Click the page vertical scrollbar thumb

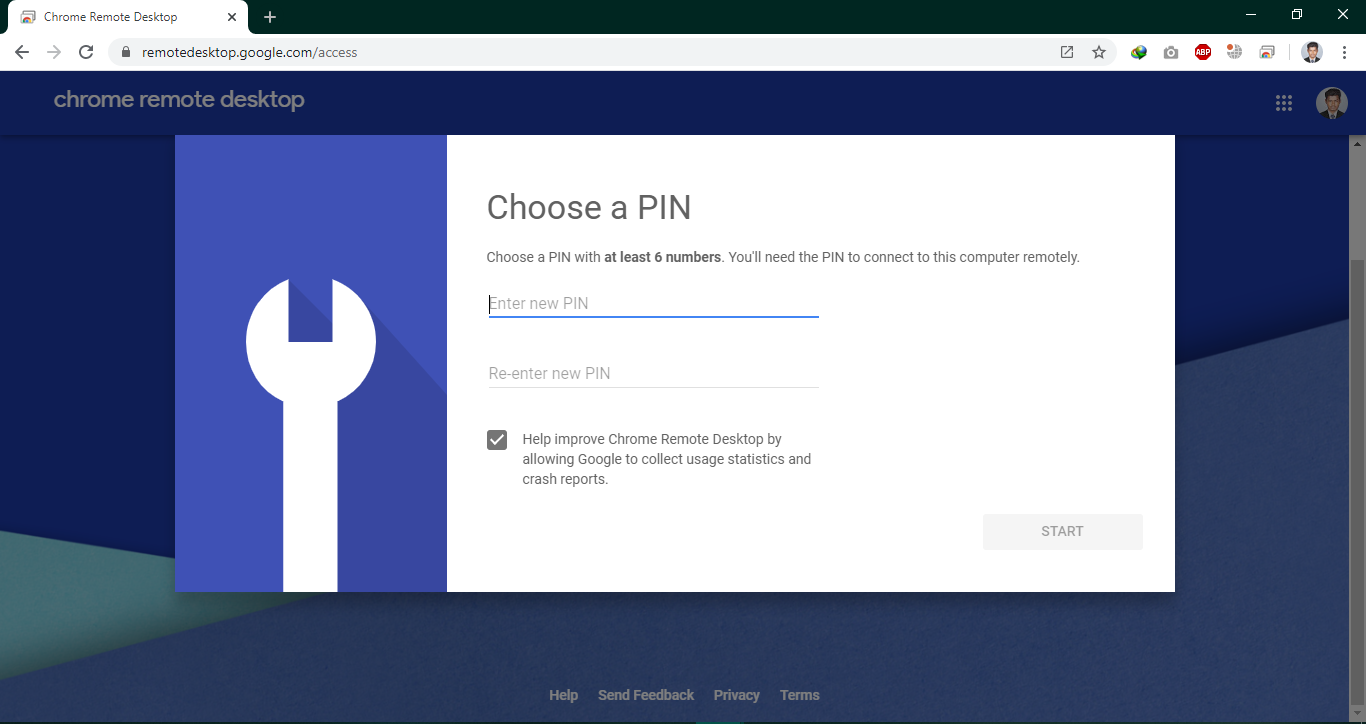coord(1357,480)
